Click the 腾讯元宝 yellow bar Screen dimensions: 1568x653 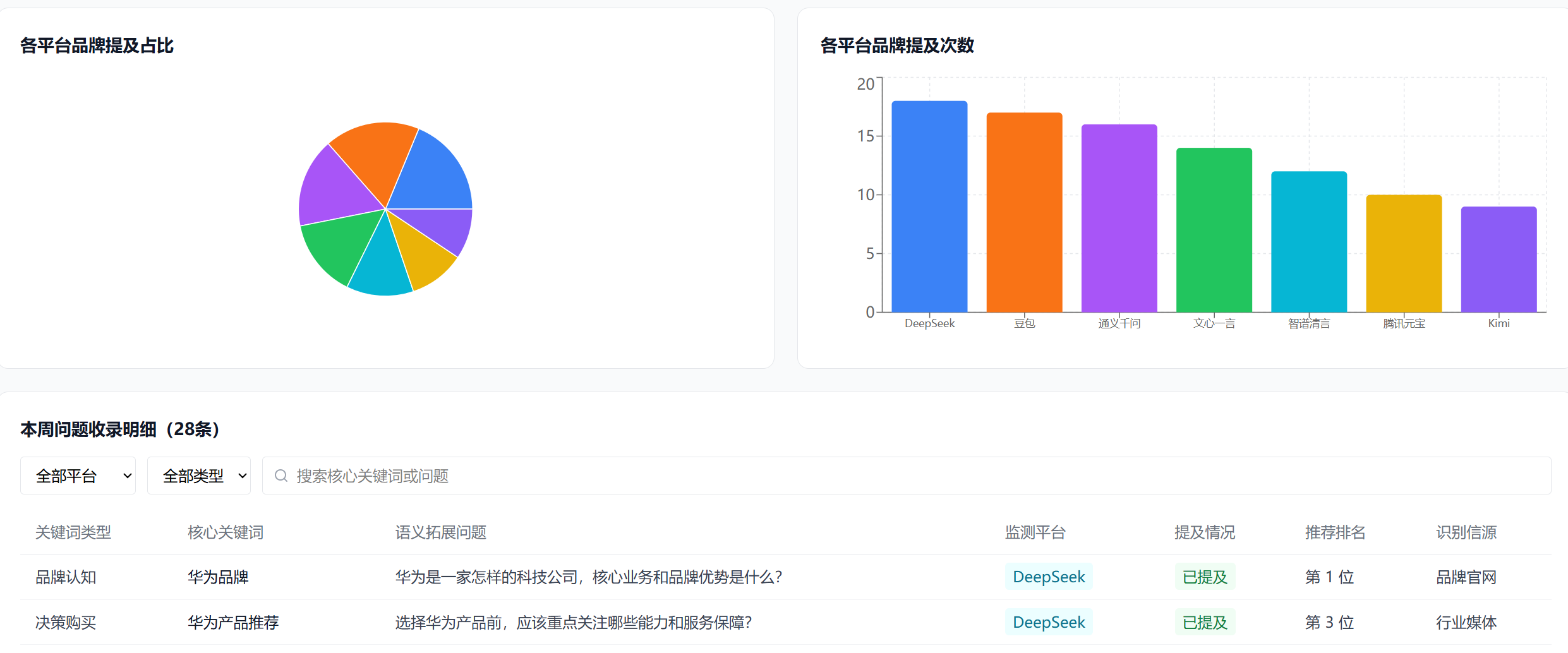[x=1404, y=253]
